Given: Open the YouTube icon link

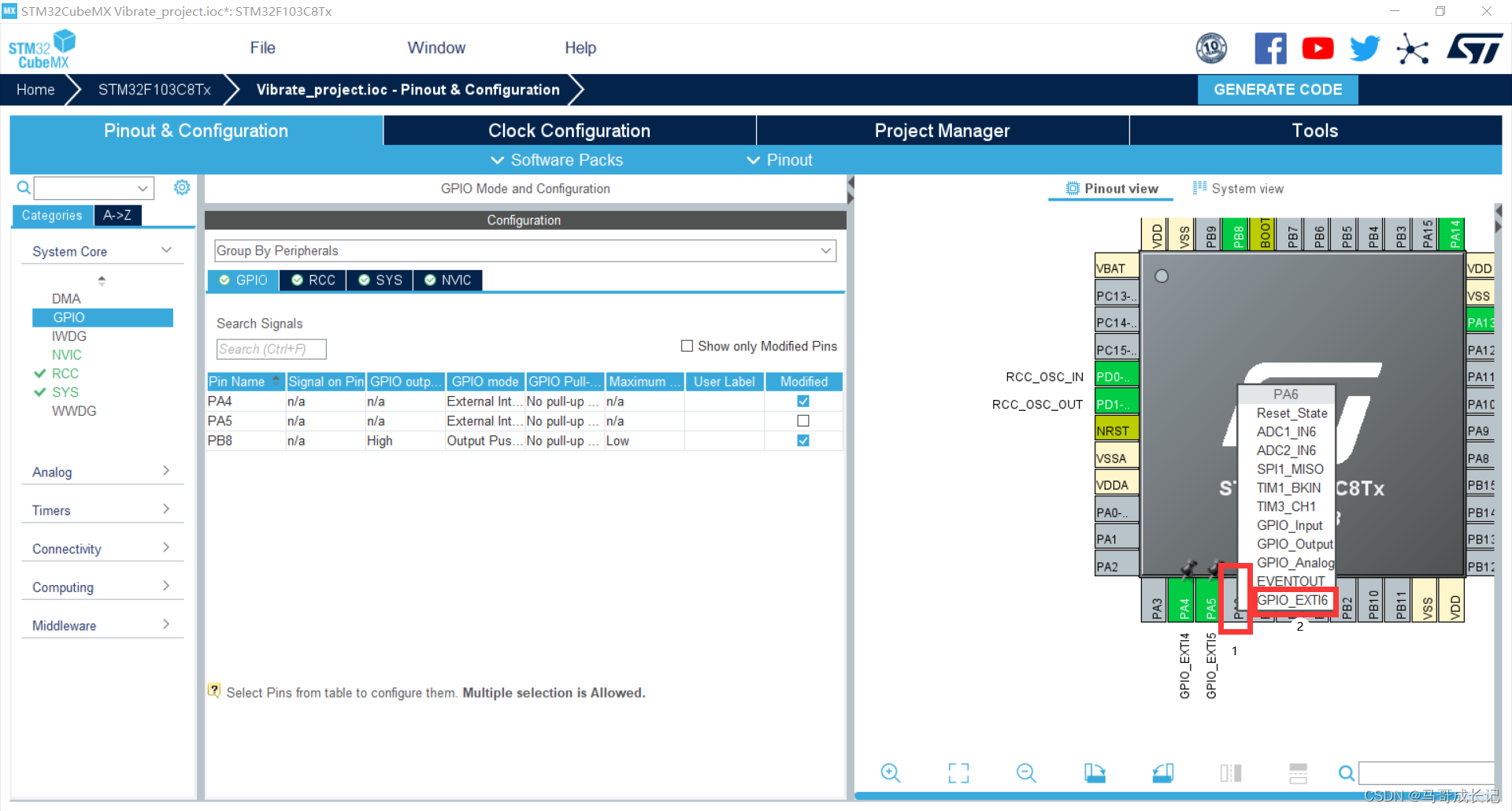Looking at the screenshot, I should pos(1317,49).
